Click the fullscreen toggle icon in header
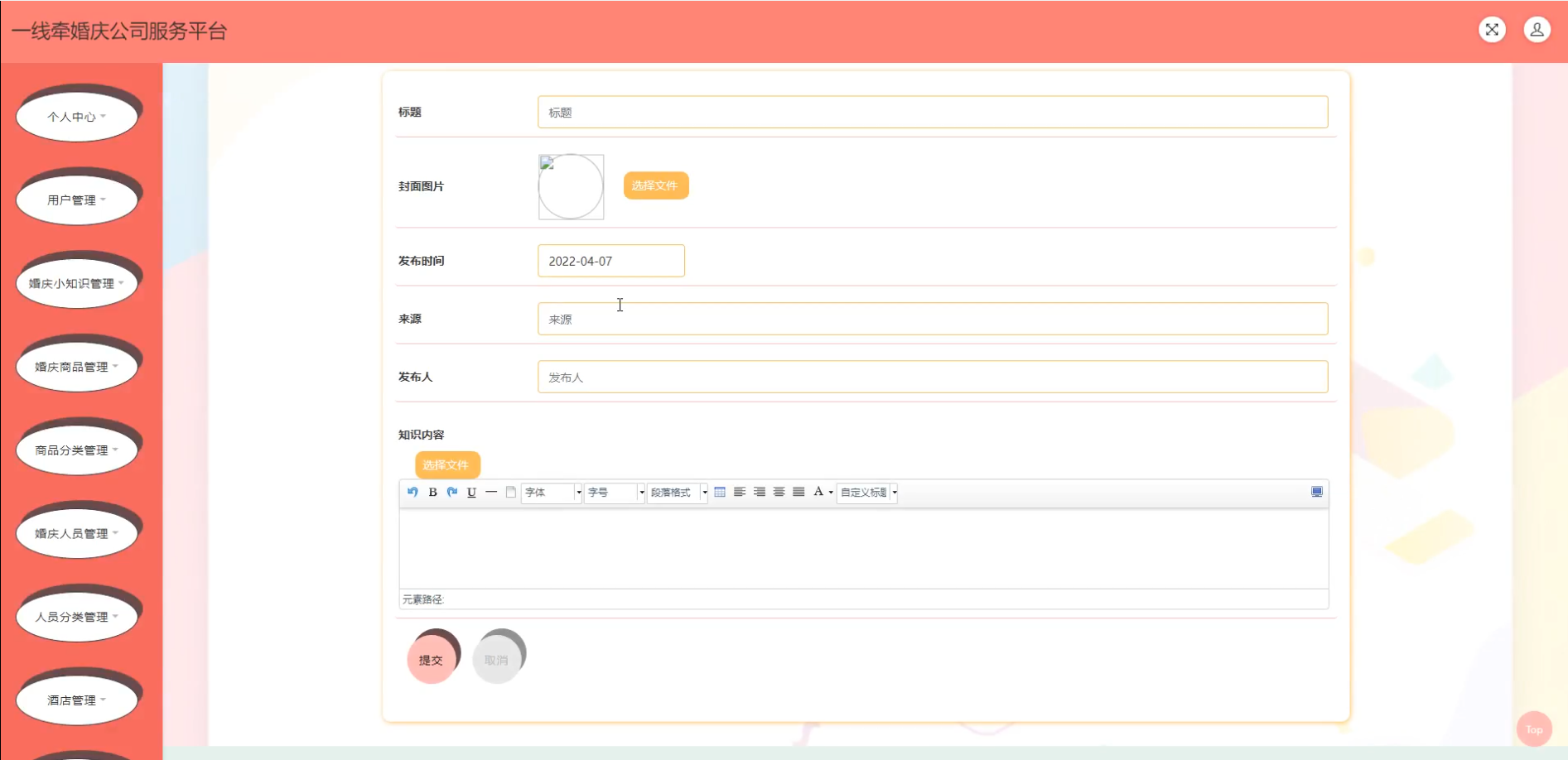 tap(1492, 30)
